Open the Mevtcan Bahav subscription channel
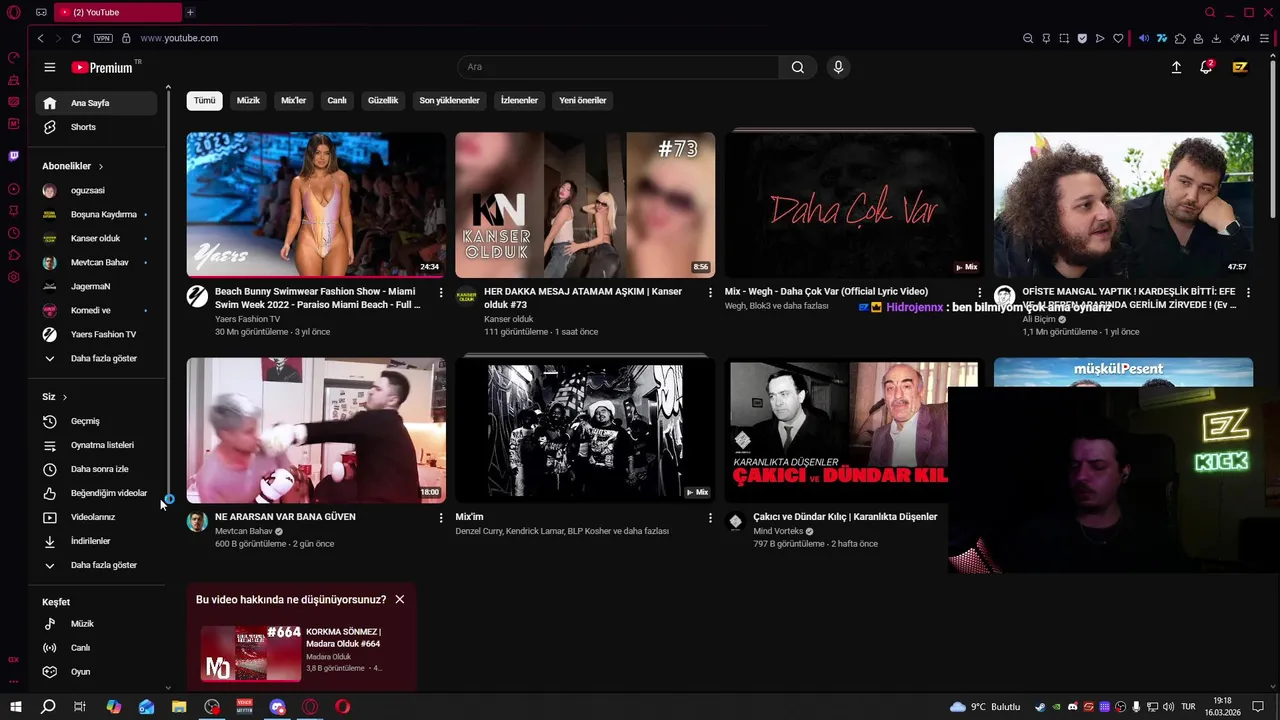This screenshot has width=1280, height=720. pos(96,262)
